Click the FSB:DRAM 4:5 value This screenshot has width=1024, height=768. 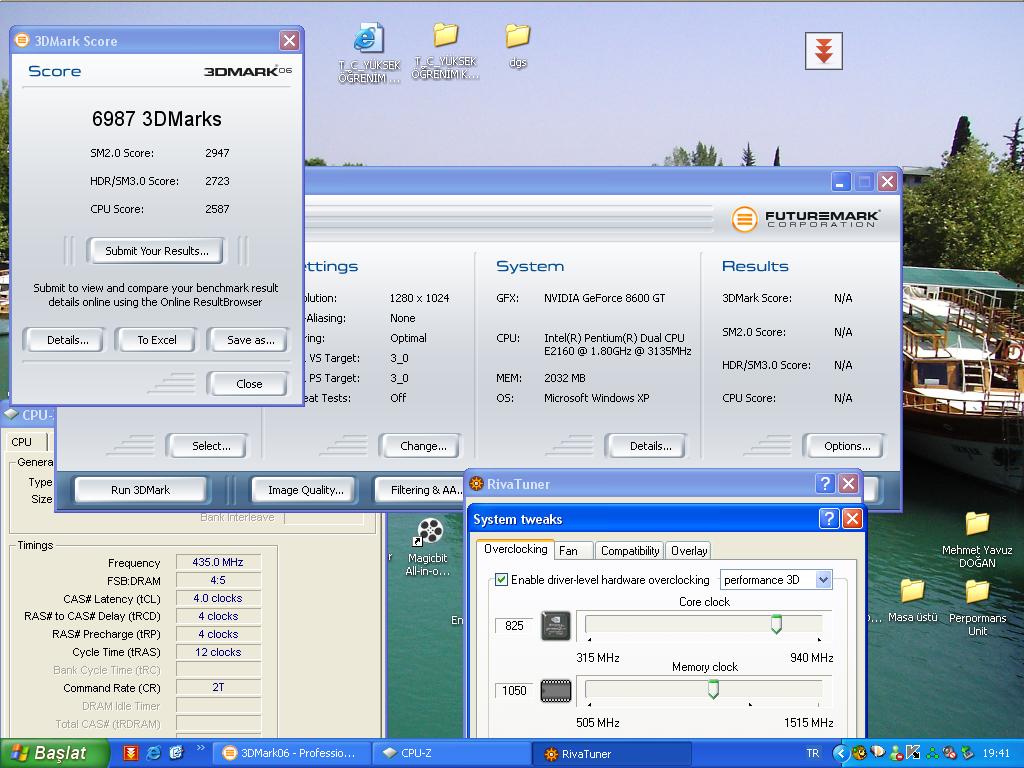(218, 581)
